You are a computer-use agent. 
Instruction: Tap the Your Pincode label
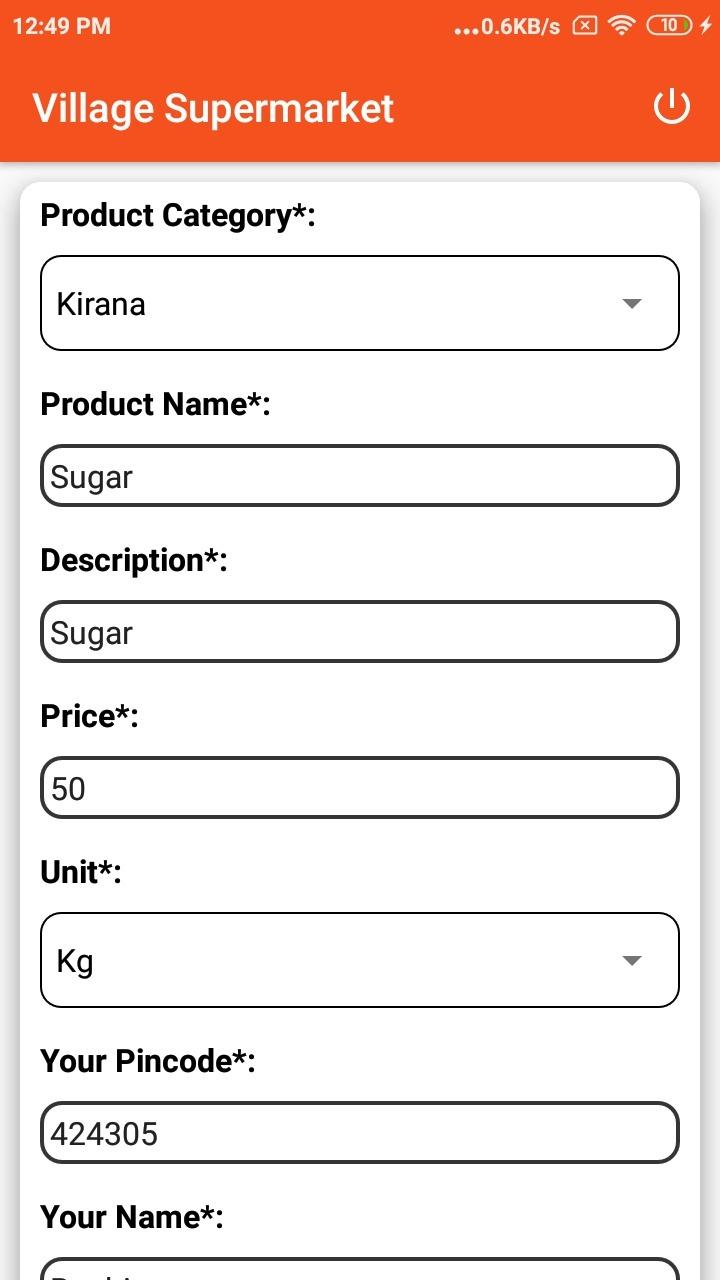148,1061
